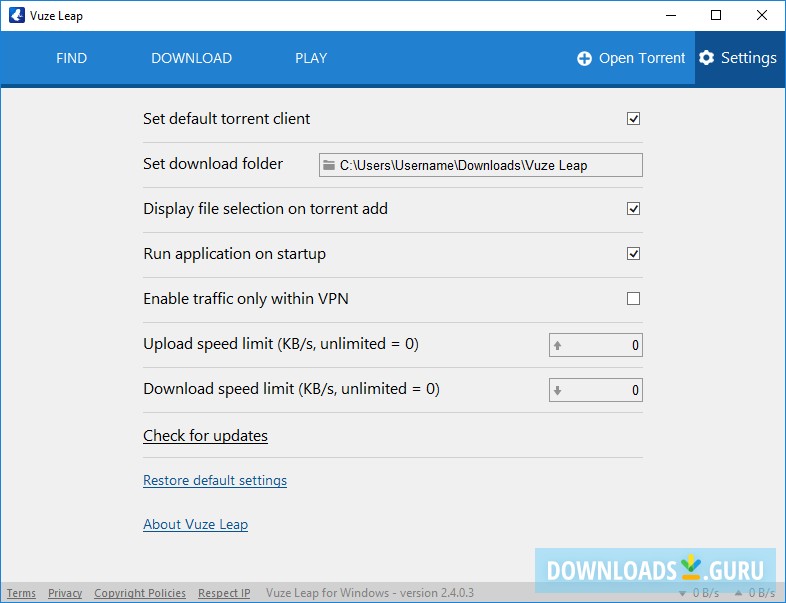Toggle Set default torrent client checkbox
This screenshot has height=603, width=786.
[633, 119]
